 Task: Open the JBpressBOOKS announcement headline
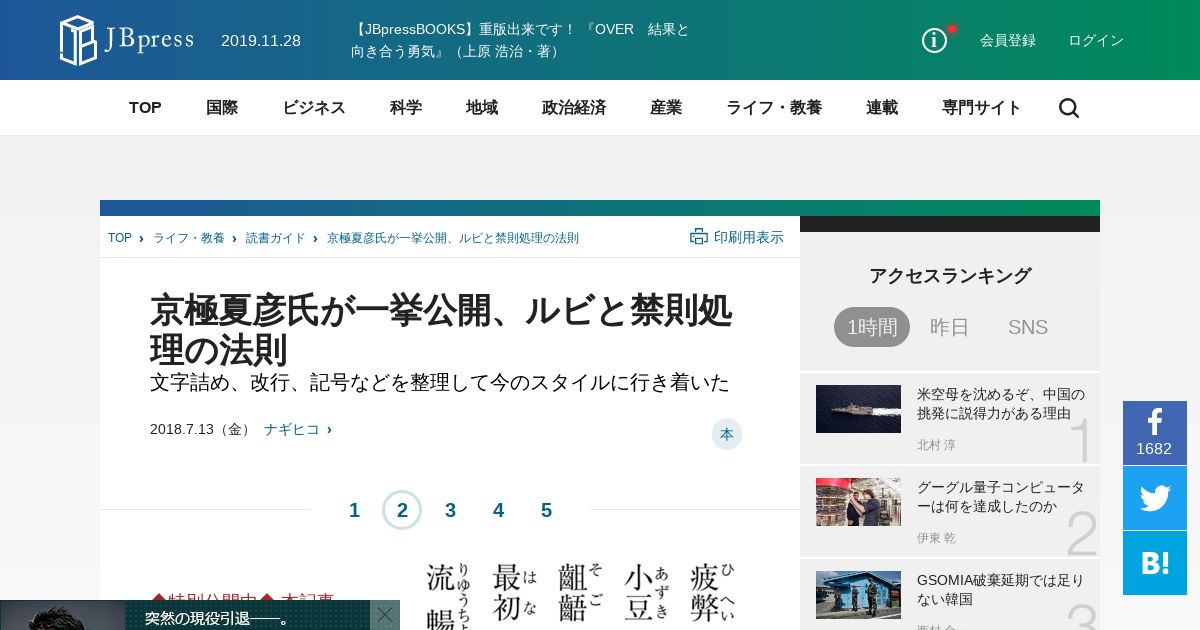click(520, 40)
